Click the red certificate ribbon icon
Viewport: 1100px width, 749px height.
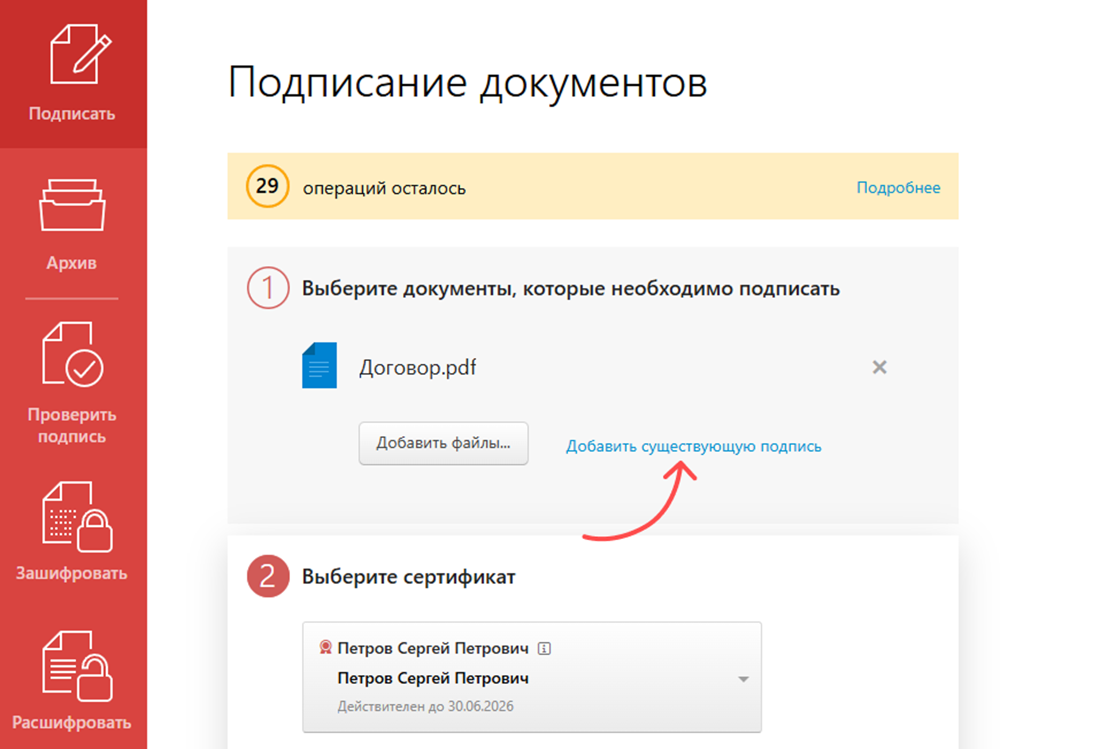(325, 648)
